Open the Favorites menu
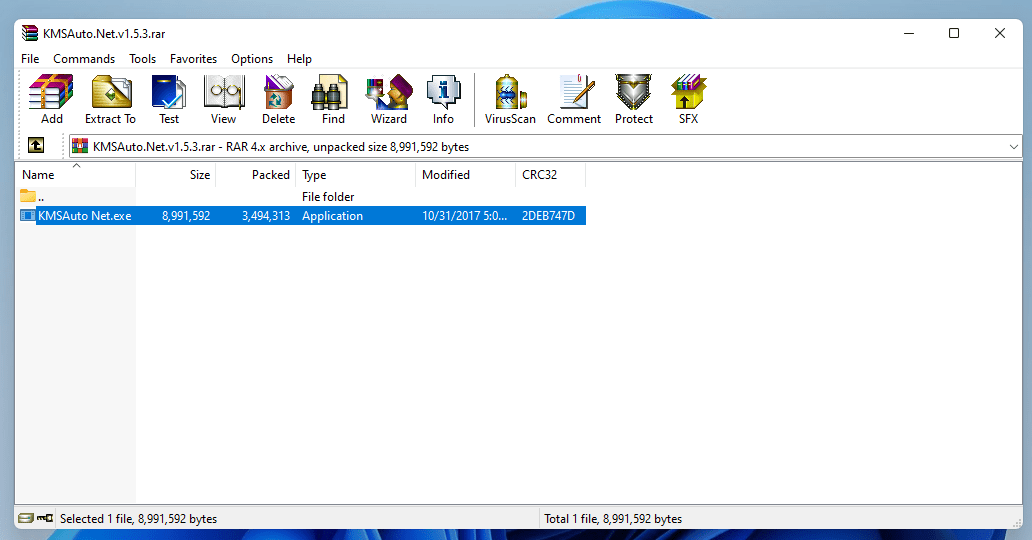The width and height of the screenshot is (1032, 540). [x=194, y=59]
